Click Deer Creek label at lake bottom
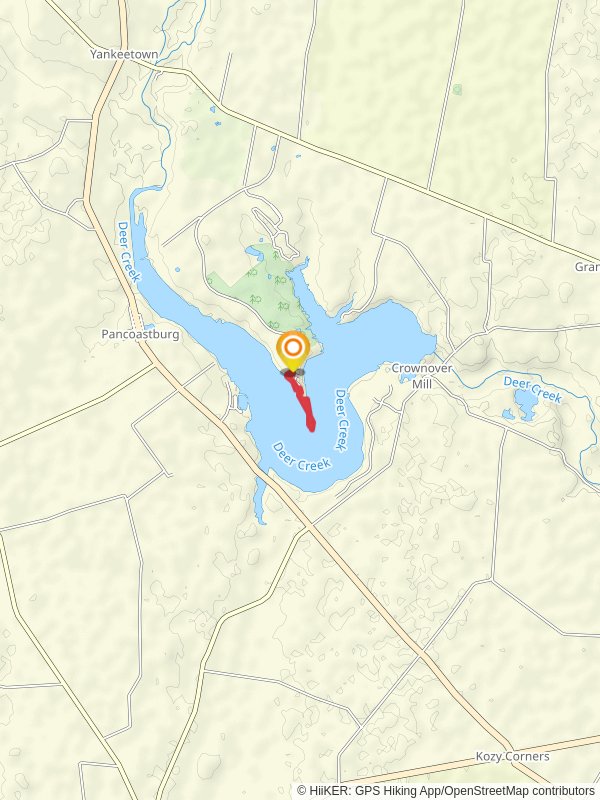This screenshot has width=600, height=800. [x=302, y=457]
